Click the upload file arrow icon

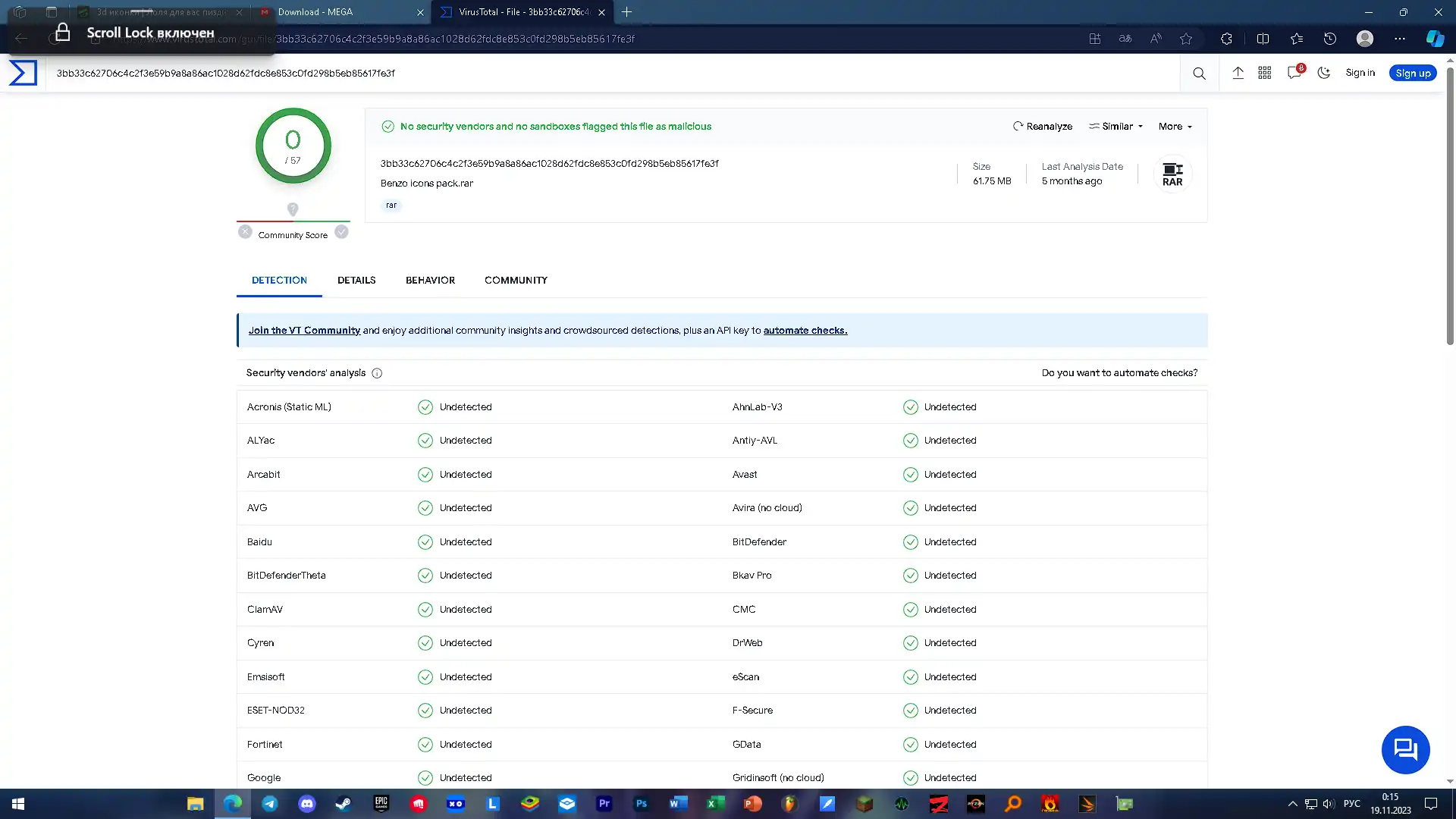tap(1238, 73)
